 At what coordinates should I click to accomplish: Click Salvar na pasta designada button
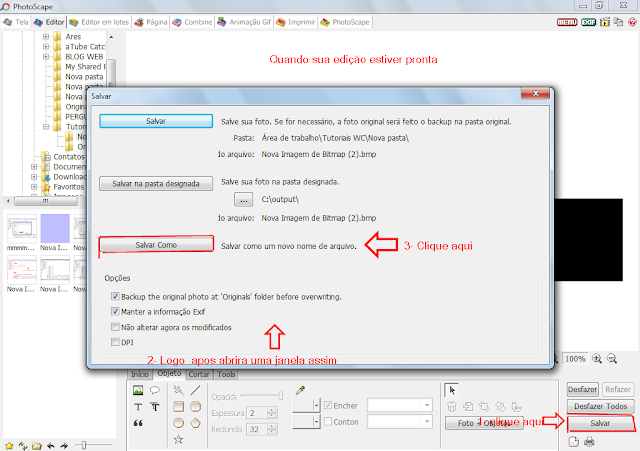click(x=156, y=184)
